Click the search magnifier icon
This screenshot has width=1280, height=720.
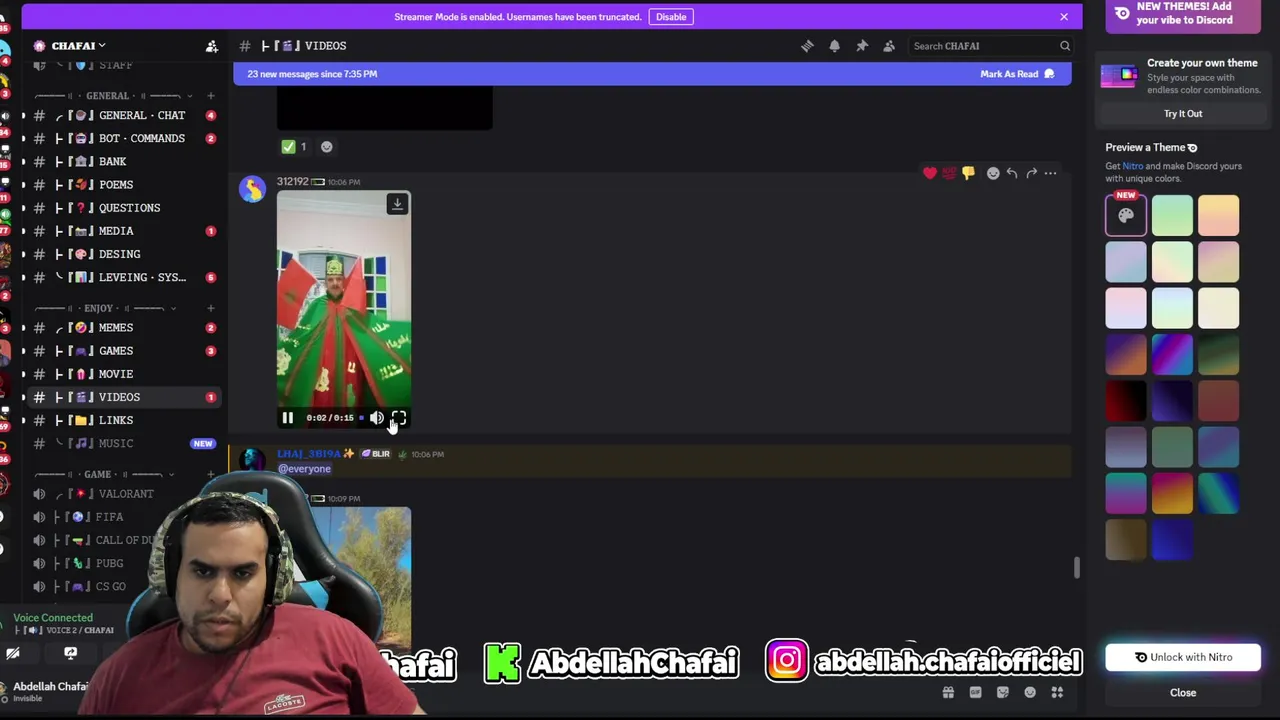1065,46
